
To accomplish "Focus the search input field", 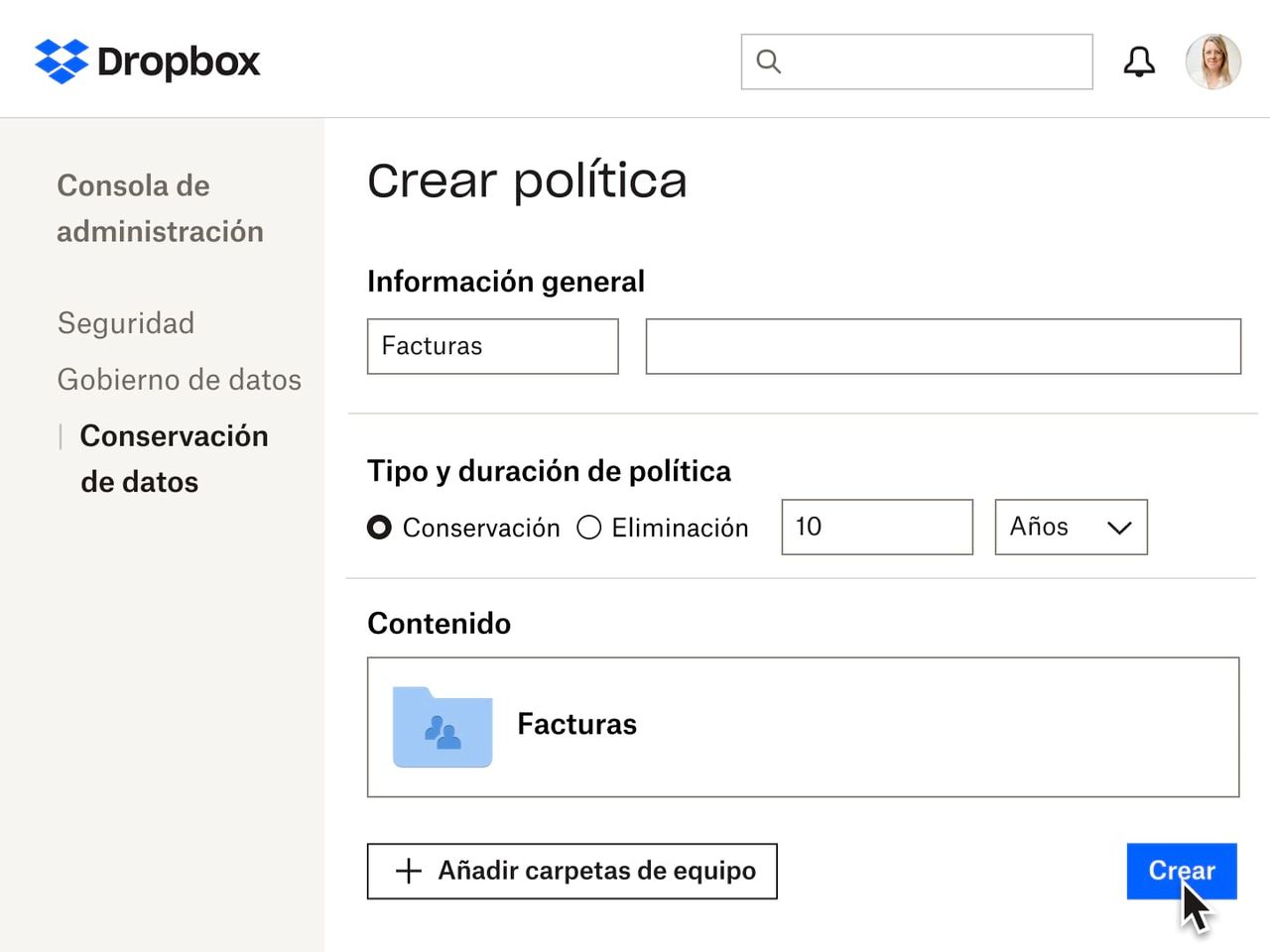I will click(x=917, y=61).
